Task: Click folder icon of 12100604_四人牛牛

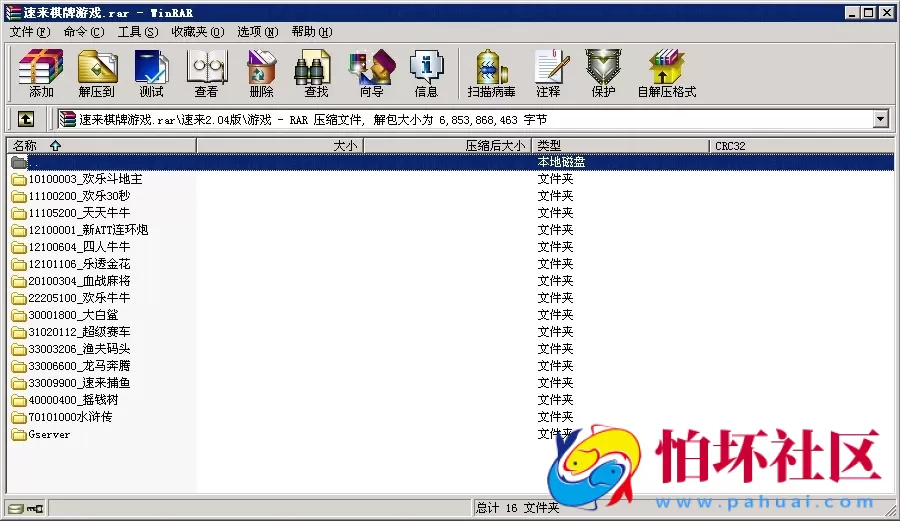Action: (19, 248)
